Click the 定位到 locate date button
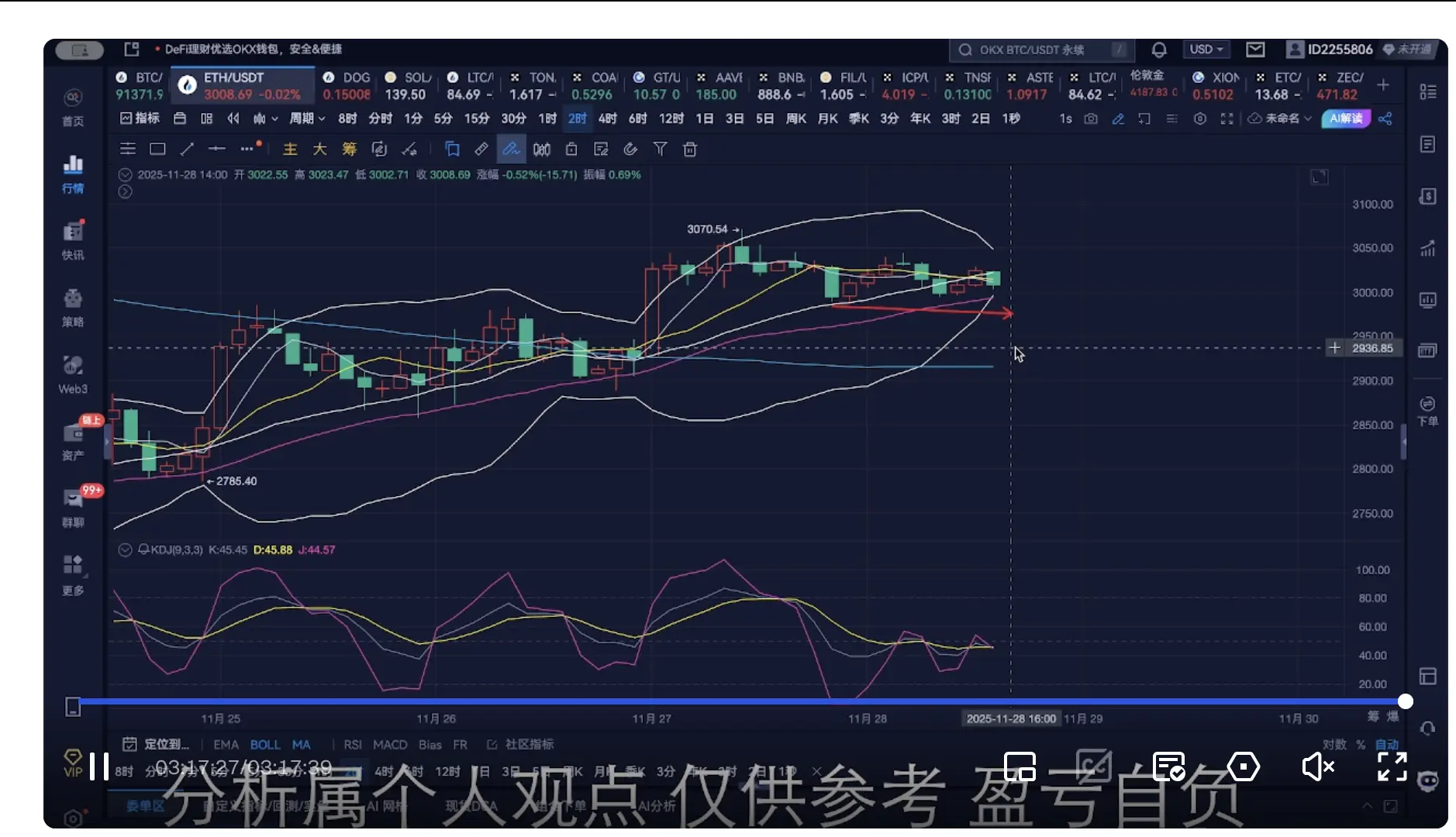 click(156, 744)
